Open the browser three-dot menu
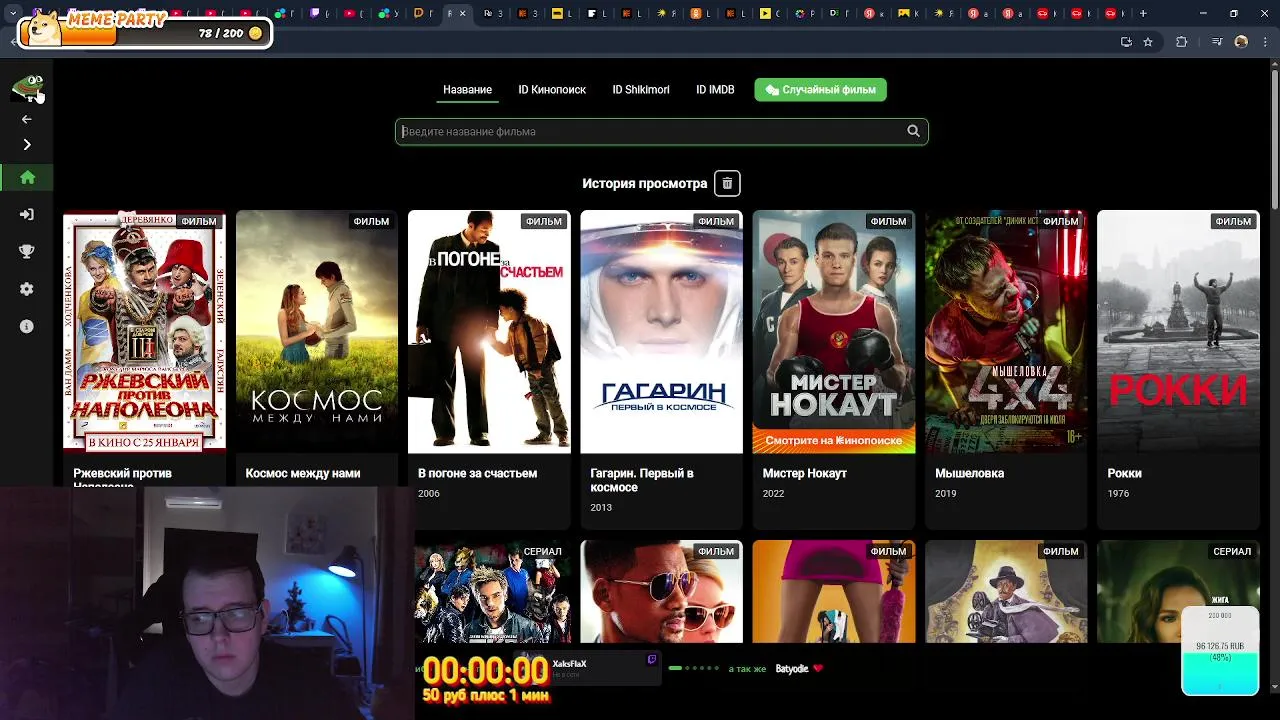 pos(1265,42)
